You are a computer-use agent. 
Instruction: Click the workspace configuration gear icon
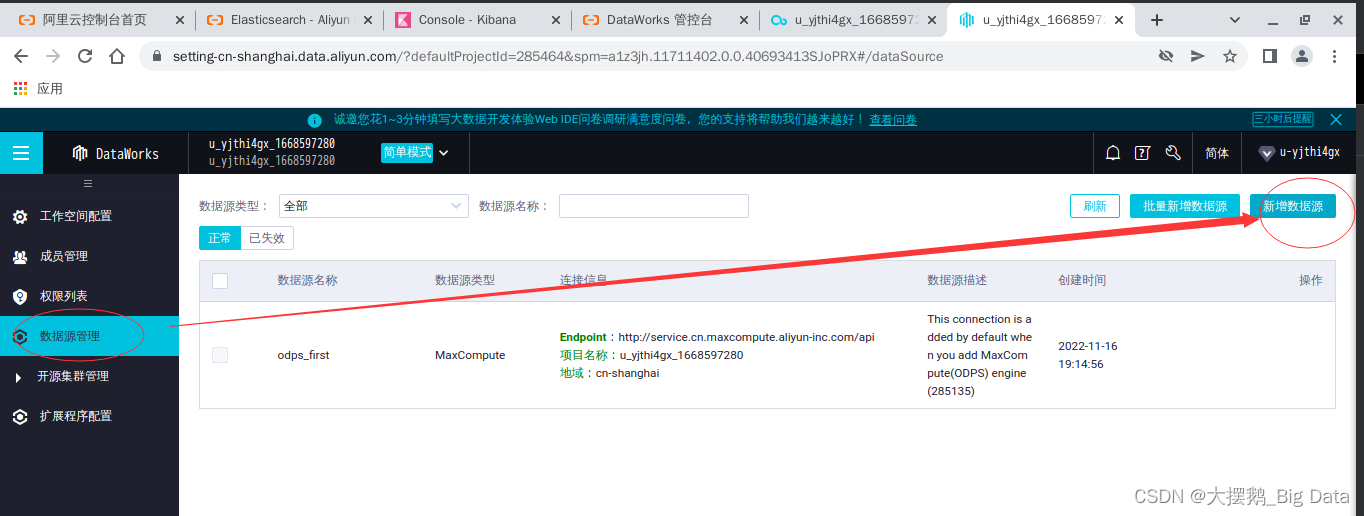[x=20, y=217]
